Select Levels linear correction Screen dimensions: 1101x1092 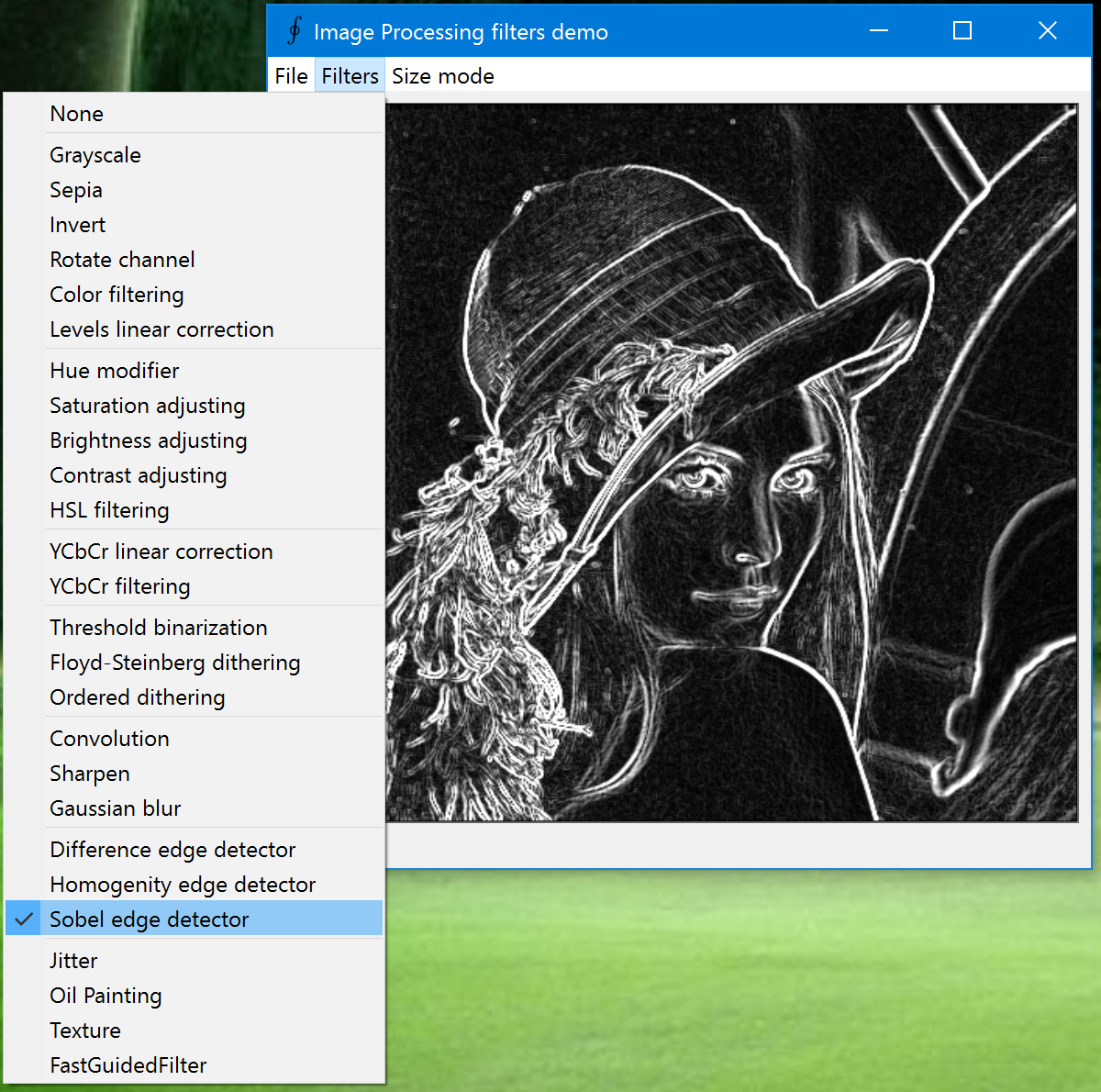161,329
